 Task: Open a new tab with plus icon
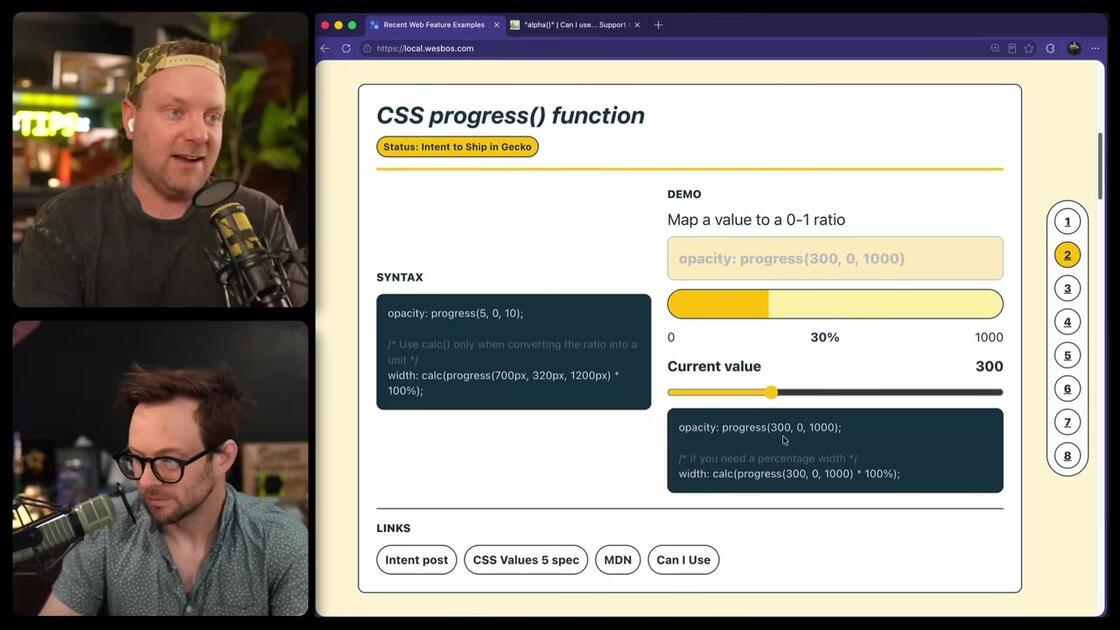click(659, 25)
